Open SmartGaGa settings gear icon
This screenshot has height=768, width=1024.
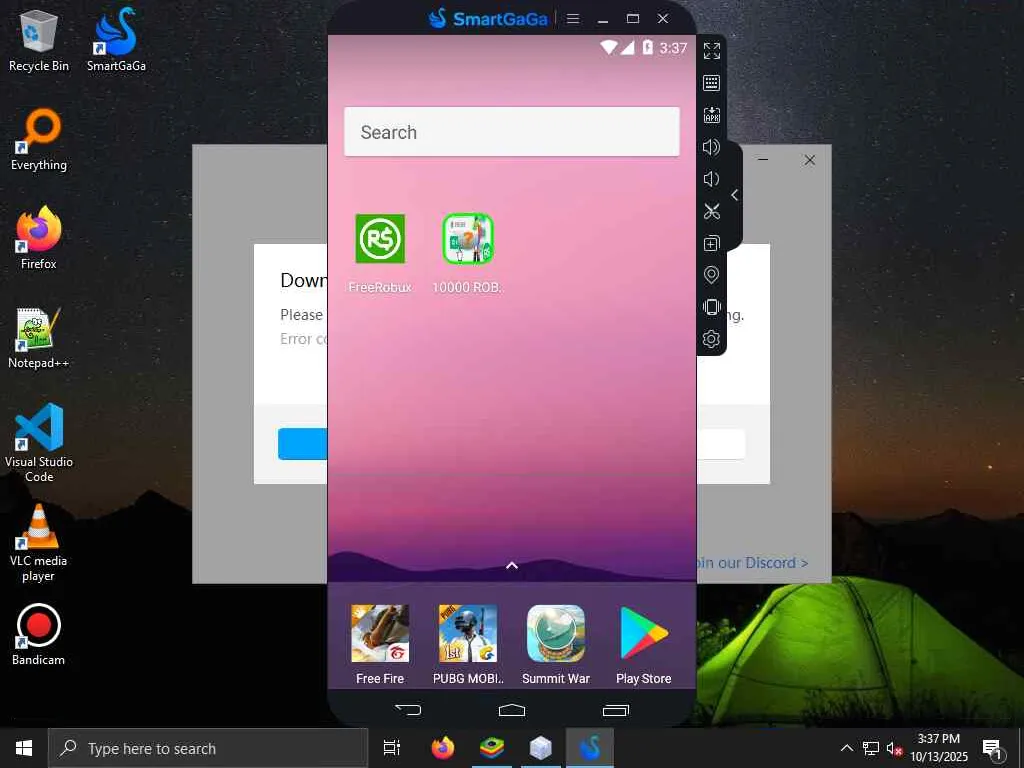click(712, 339)
